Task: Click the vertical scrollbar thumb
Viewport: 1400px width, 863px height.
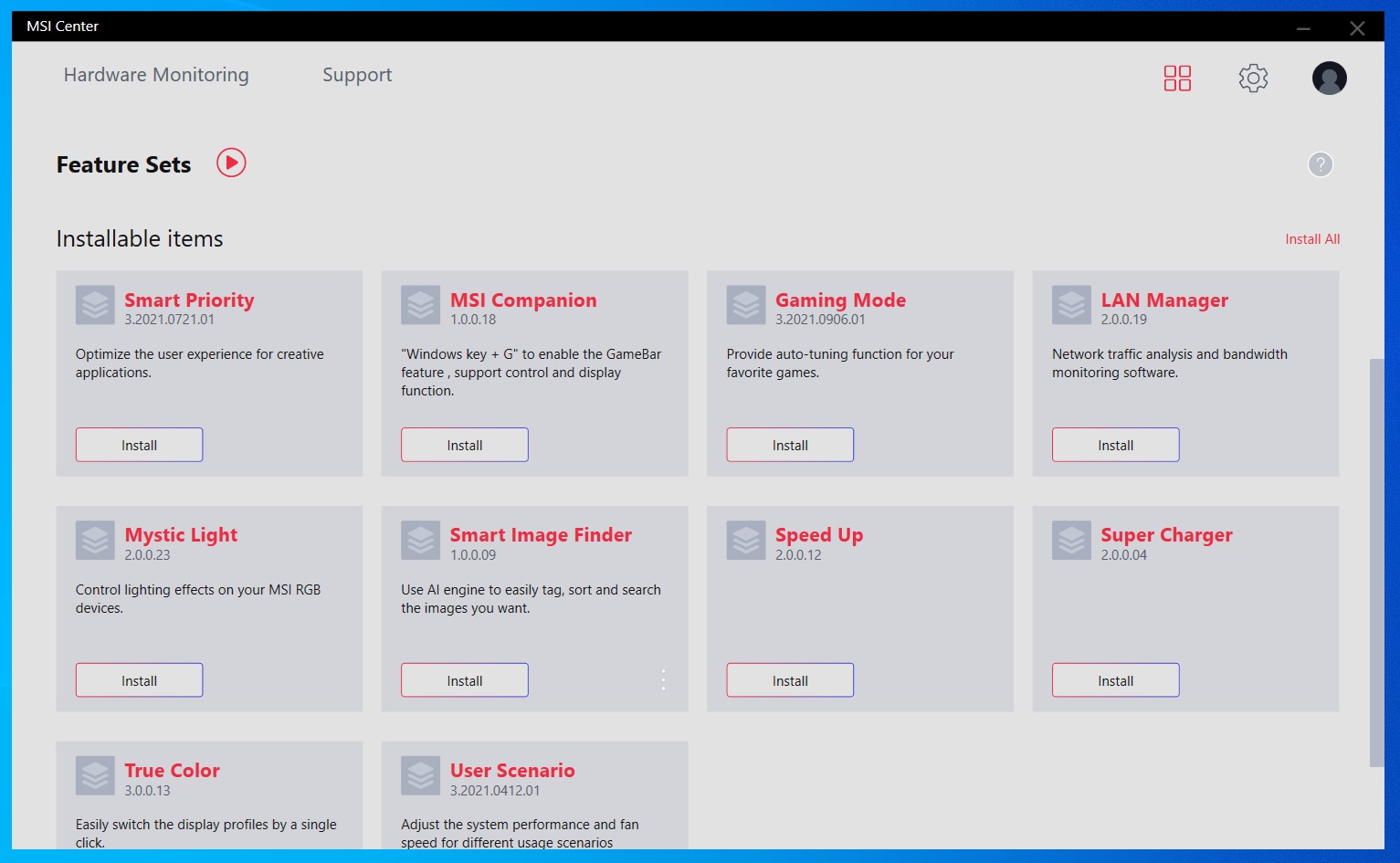Action: [x=1376, y=562]
